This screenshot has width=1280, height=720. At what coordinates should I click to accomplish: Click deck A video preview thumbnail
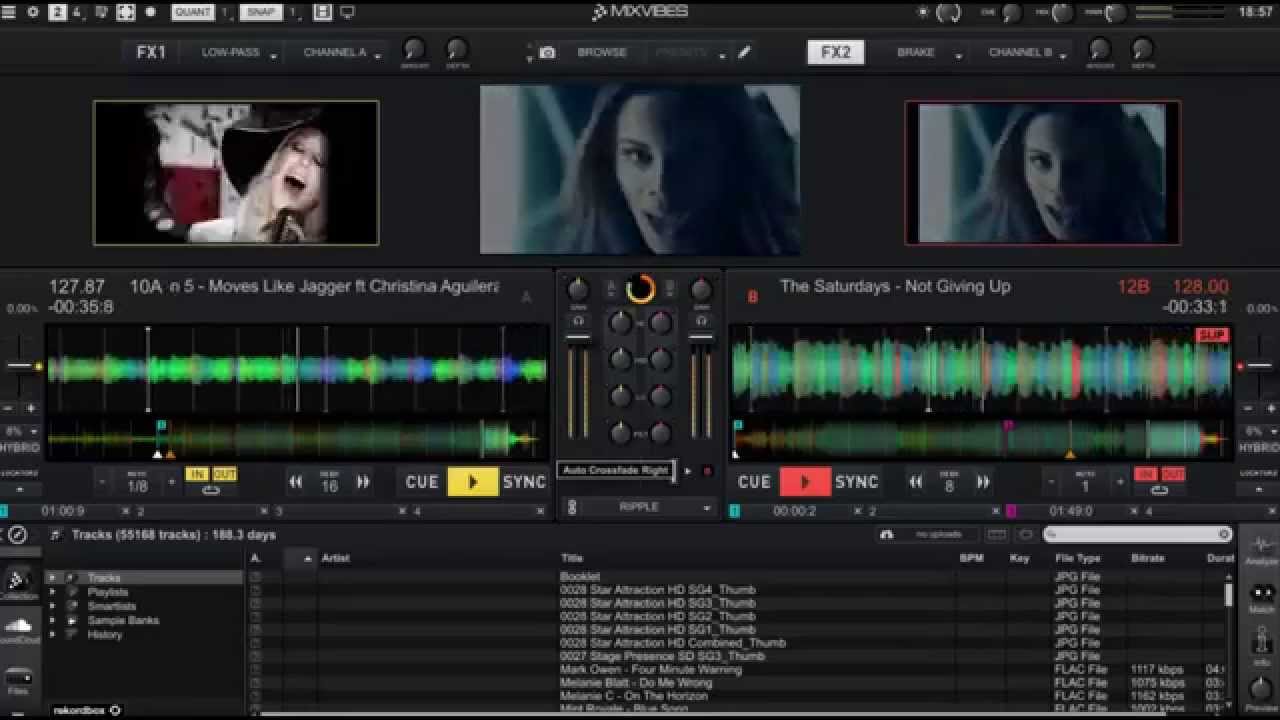[x=236, y=172]
